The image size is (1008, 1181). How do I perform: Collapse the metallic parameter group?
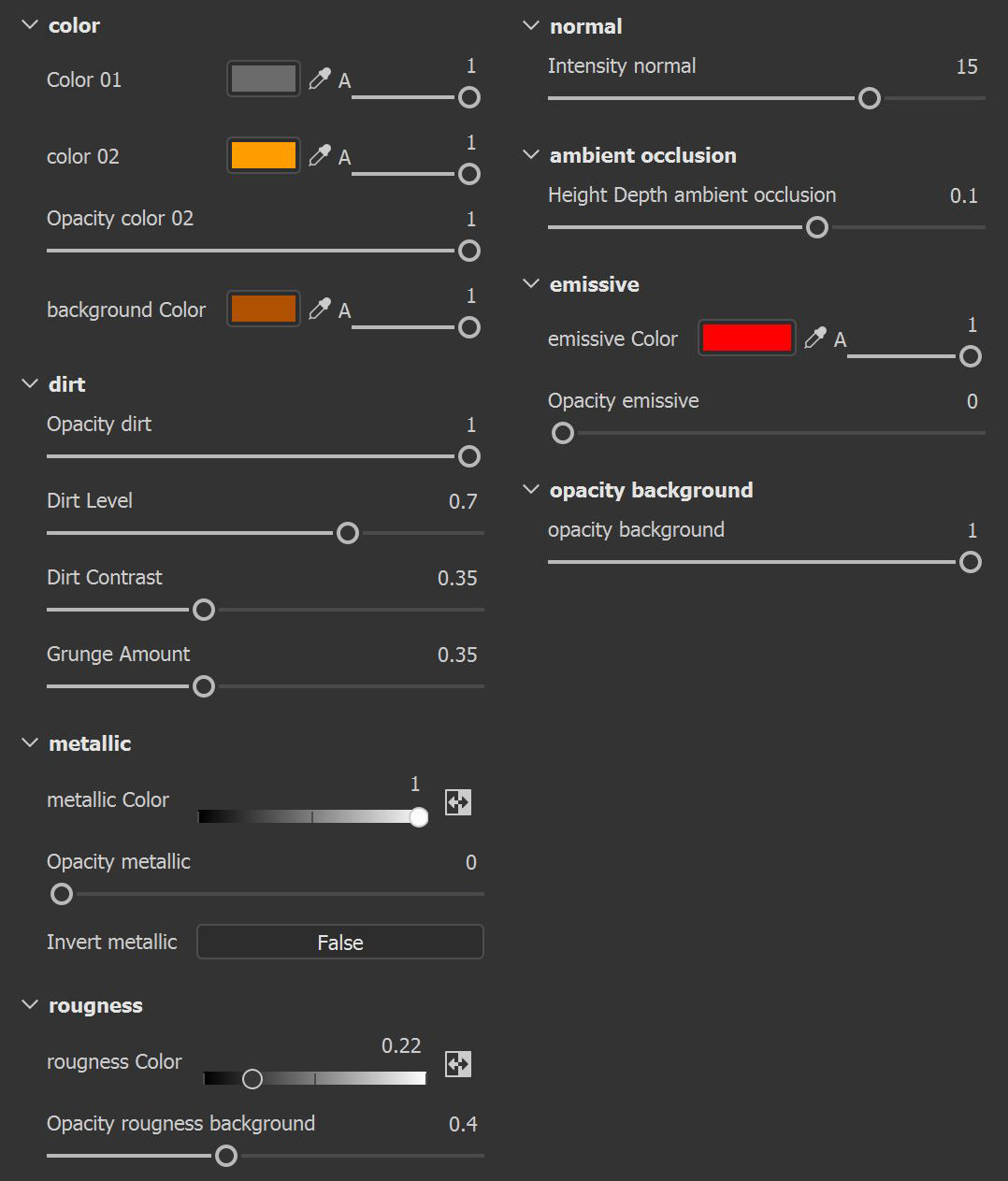tap(30, 743)
